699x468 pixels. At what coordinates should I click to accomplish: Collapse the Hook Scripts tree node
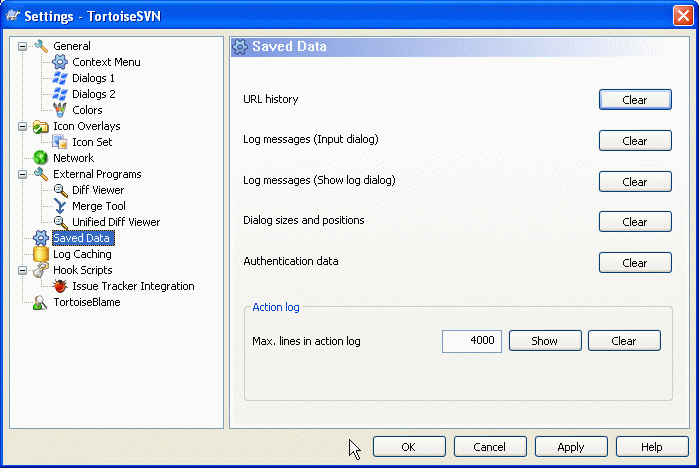pyautogui.click(x=23, y=270)
